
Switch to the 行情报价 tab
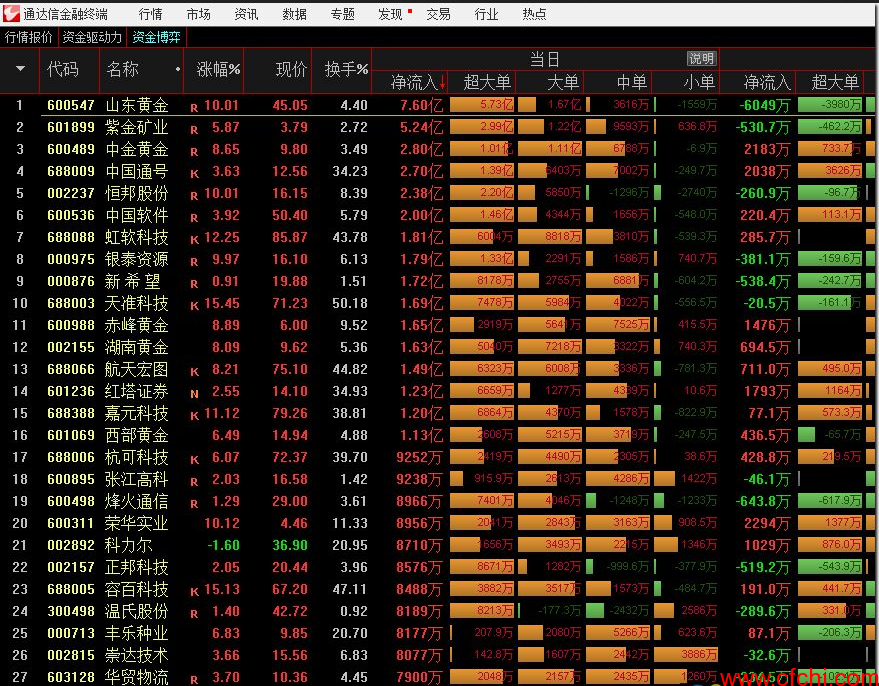pyautogui.click(x=29, y=38)
